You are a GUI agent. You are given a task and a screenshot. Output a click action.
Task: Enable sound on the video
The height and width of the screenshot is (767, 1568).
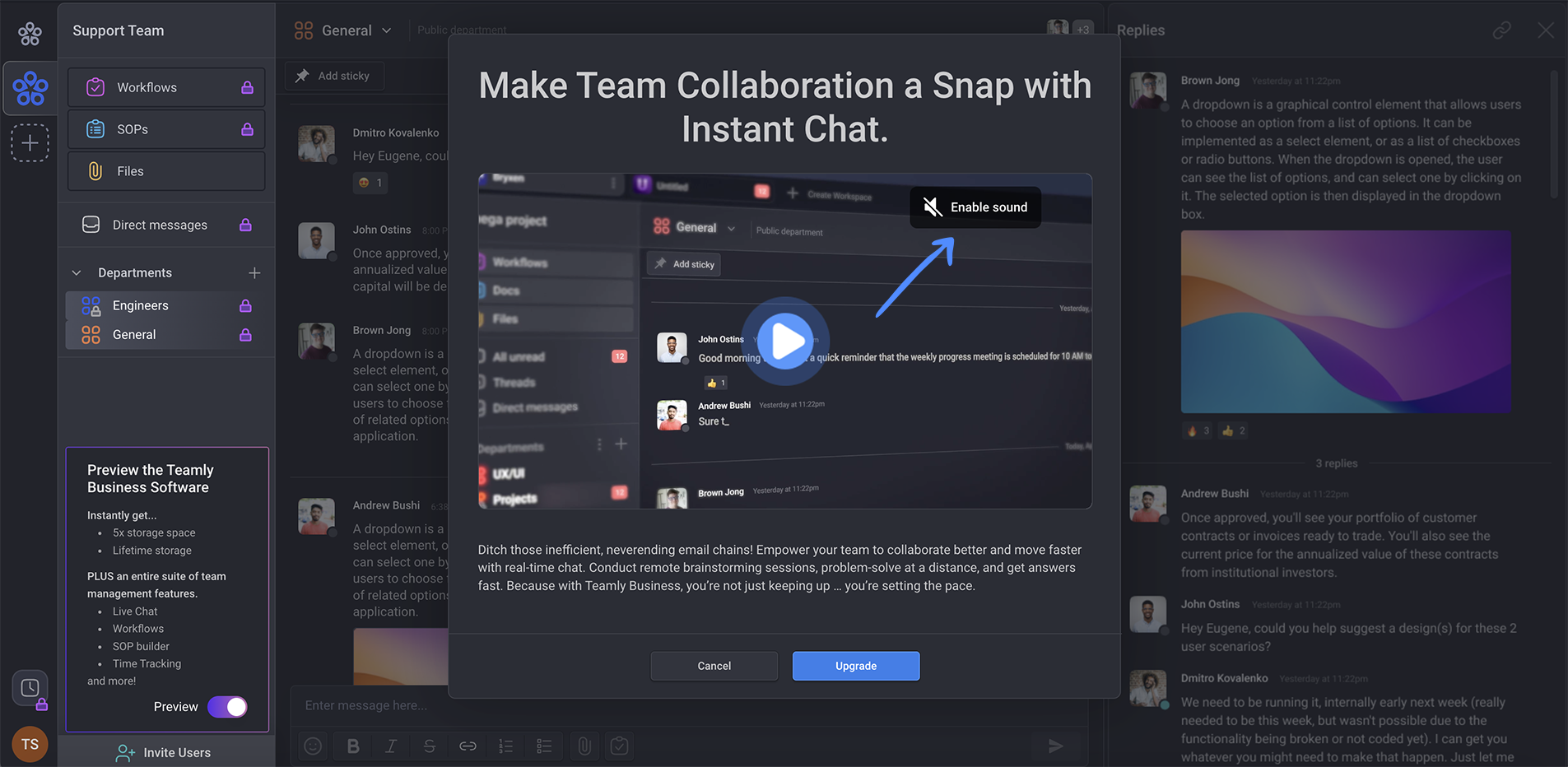coord(975,207)
